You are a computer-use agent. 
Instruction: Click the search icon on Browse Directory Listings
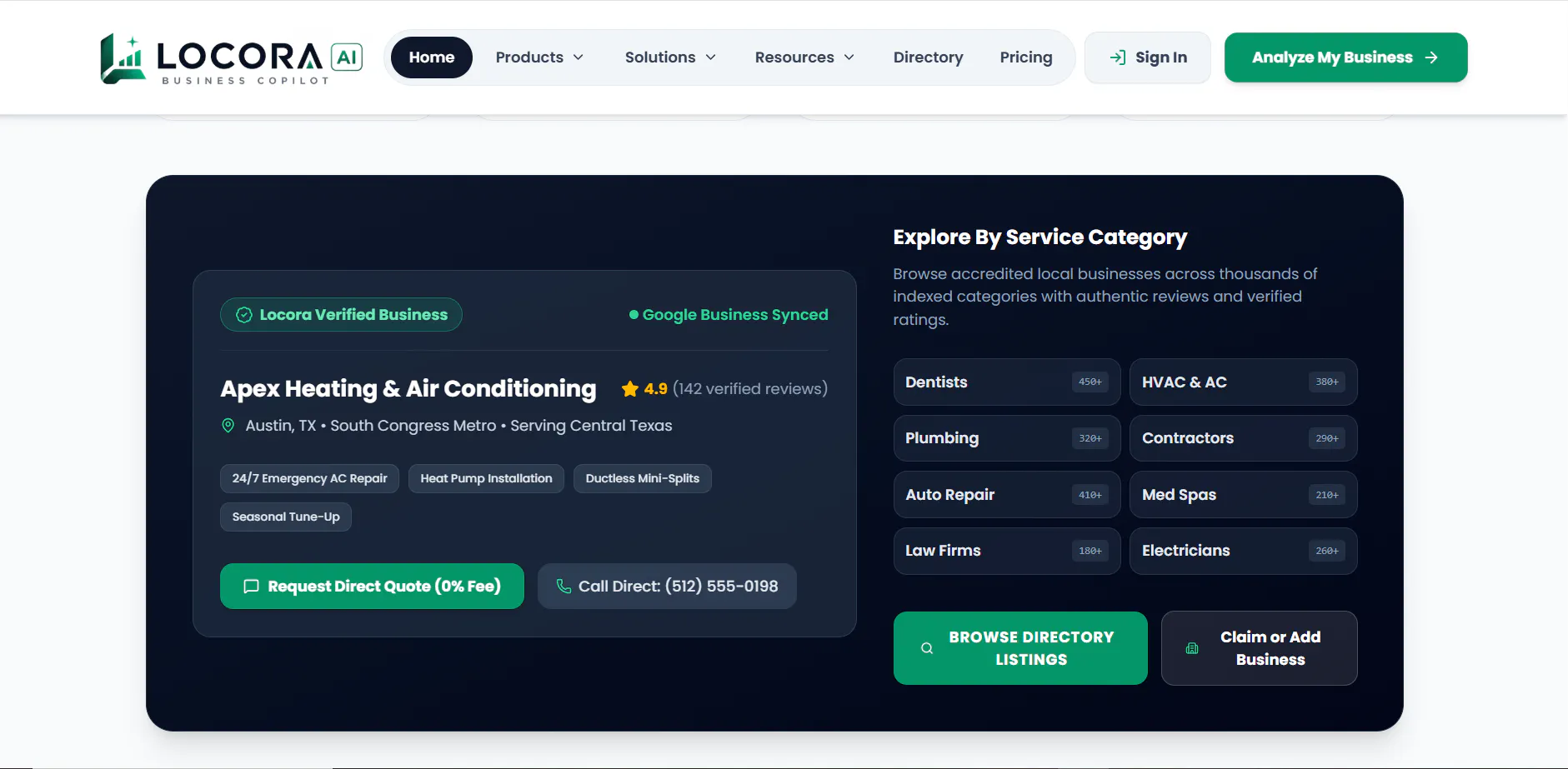click(927, 648)
